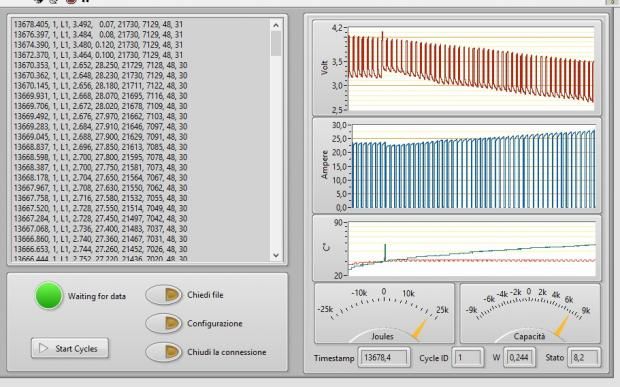Click the Stato field showing 8,2
The width and height of the screenshot is (620, 387).
(584, 357)
